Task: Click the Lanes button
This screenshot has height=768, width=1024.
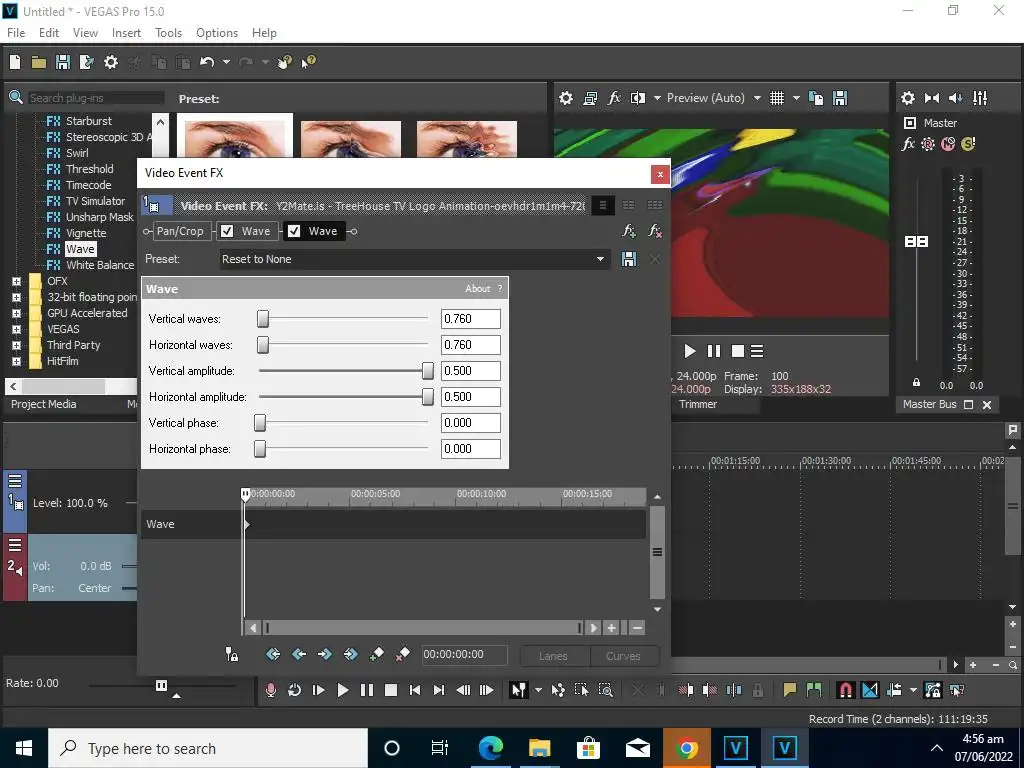Action: [553, 656]
